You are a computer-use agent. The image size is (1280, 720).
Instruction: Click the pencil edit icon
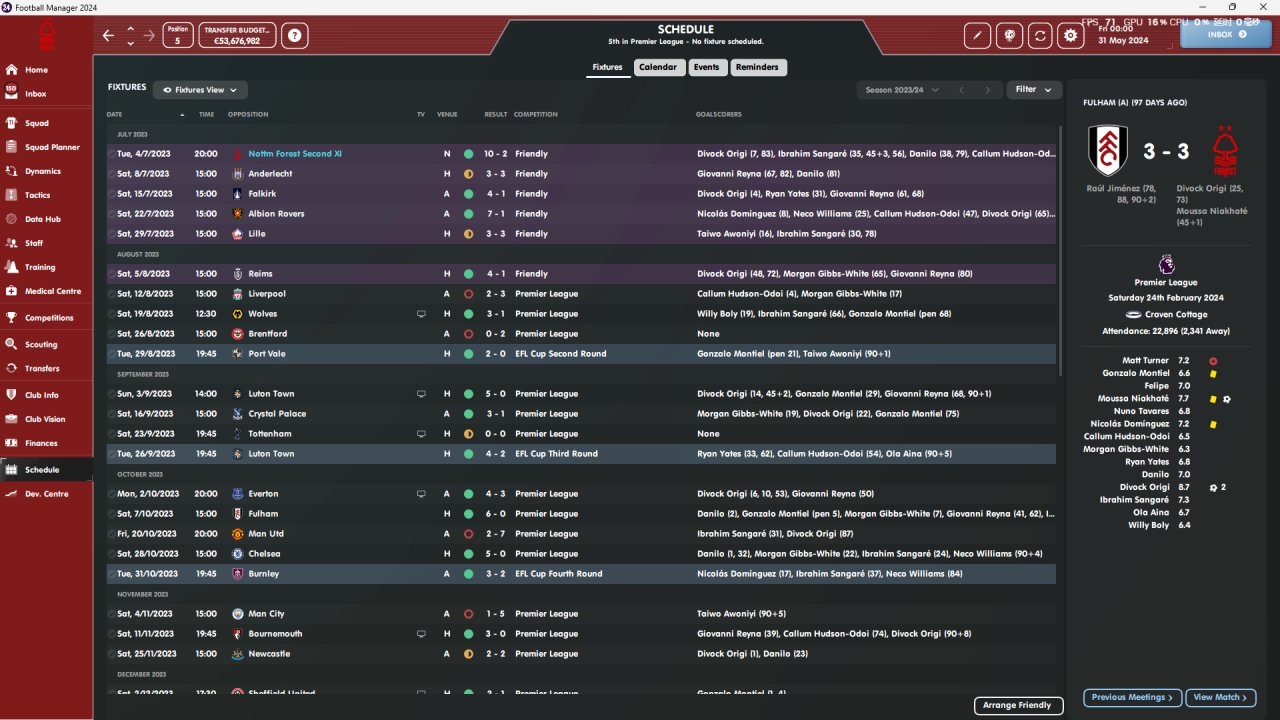(x=978, y=36)
